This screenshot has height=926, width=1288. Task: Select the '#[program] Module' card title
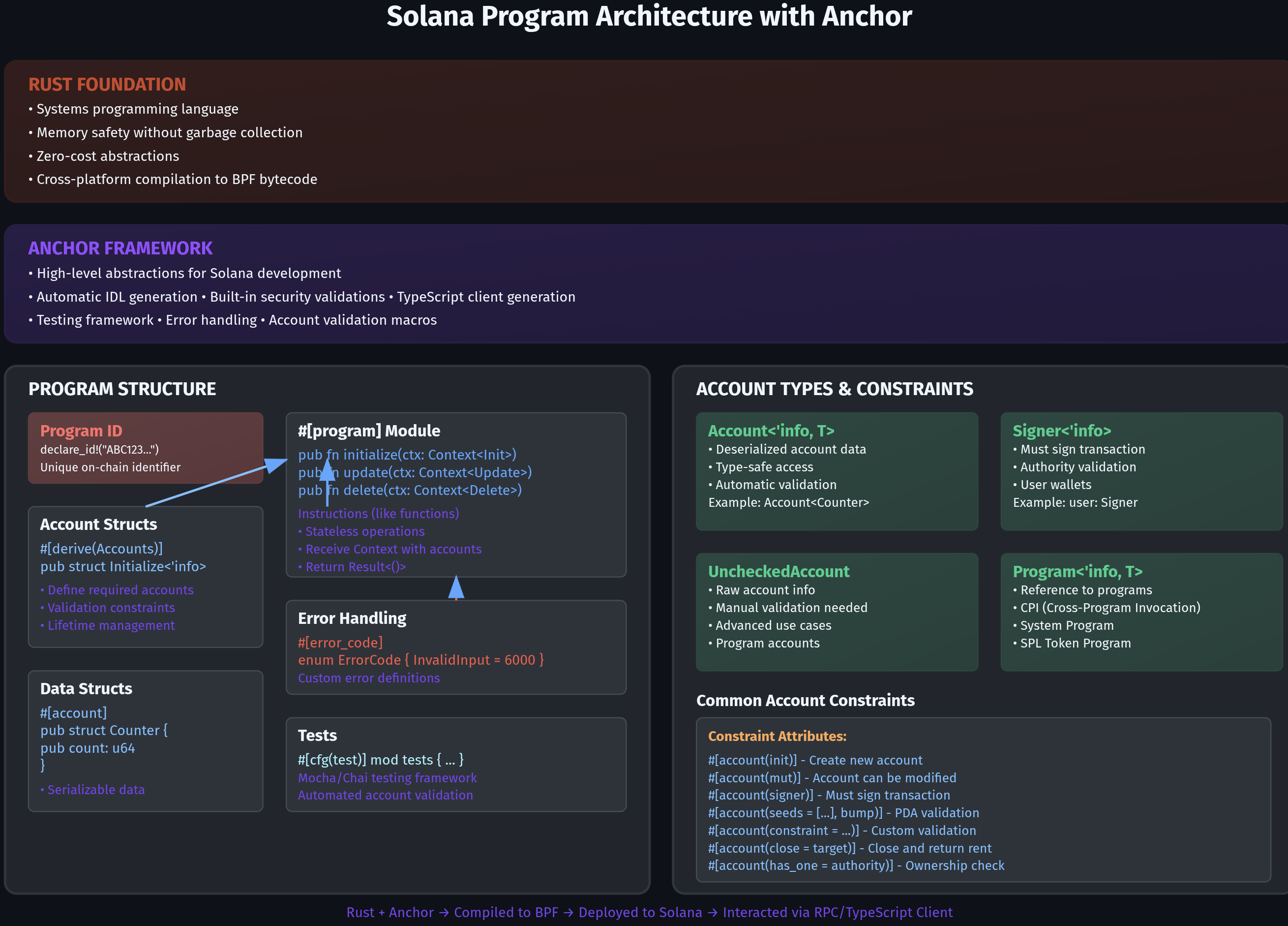click(369, 431)
